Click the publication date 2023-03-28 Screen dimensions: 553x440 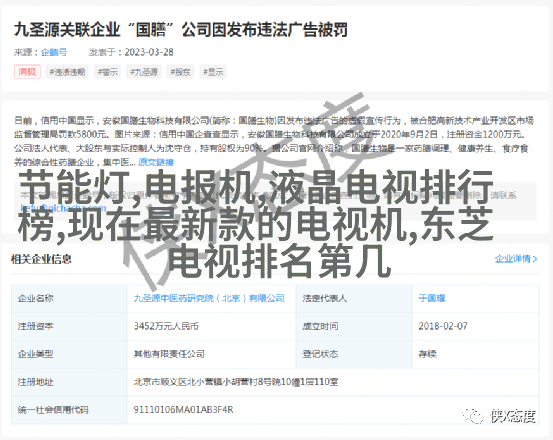point(149,52)
